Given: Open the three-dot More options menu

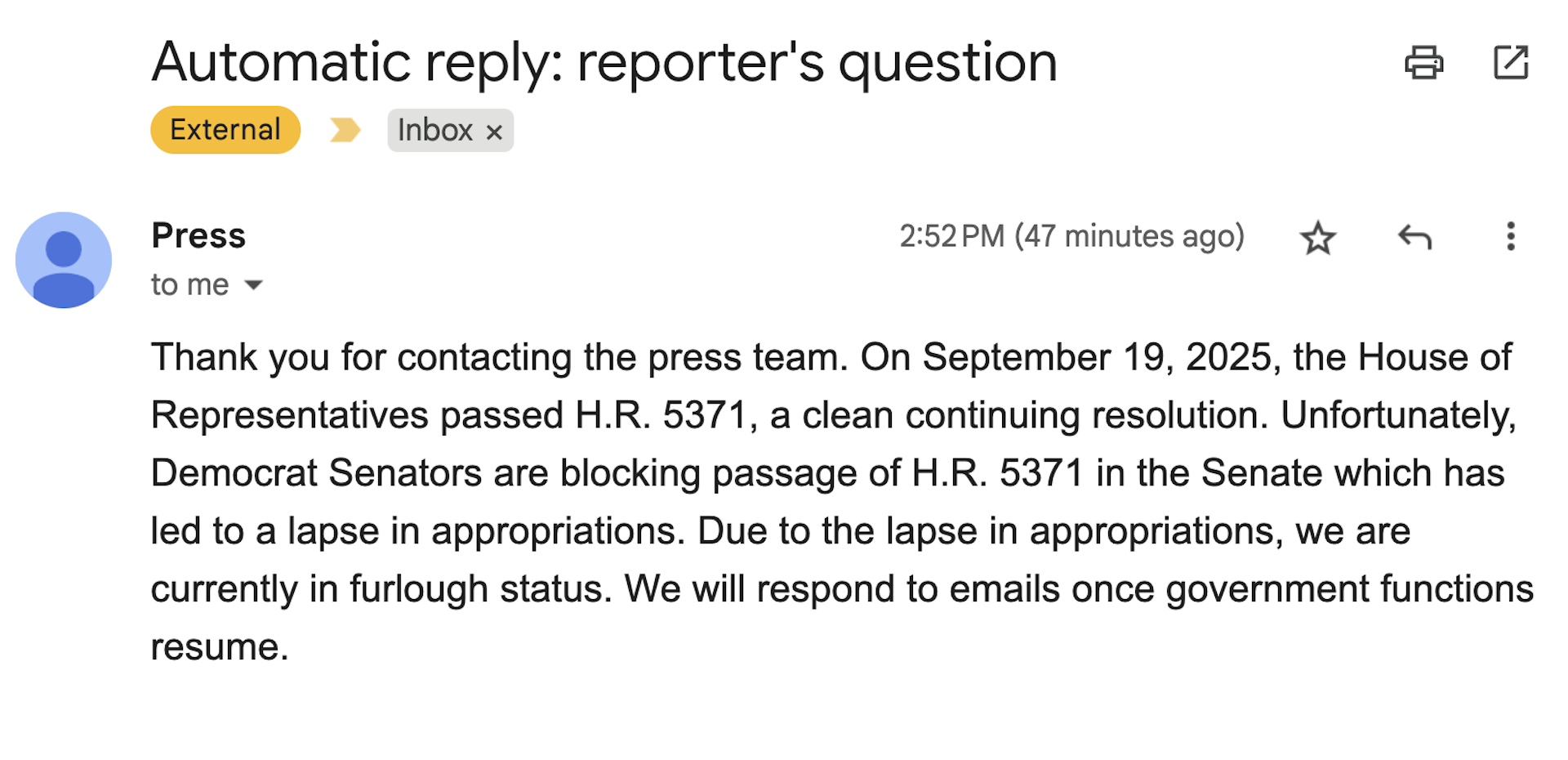Looking at the screenshot, I should (1510, 237).
